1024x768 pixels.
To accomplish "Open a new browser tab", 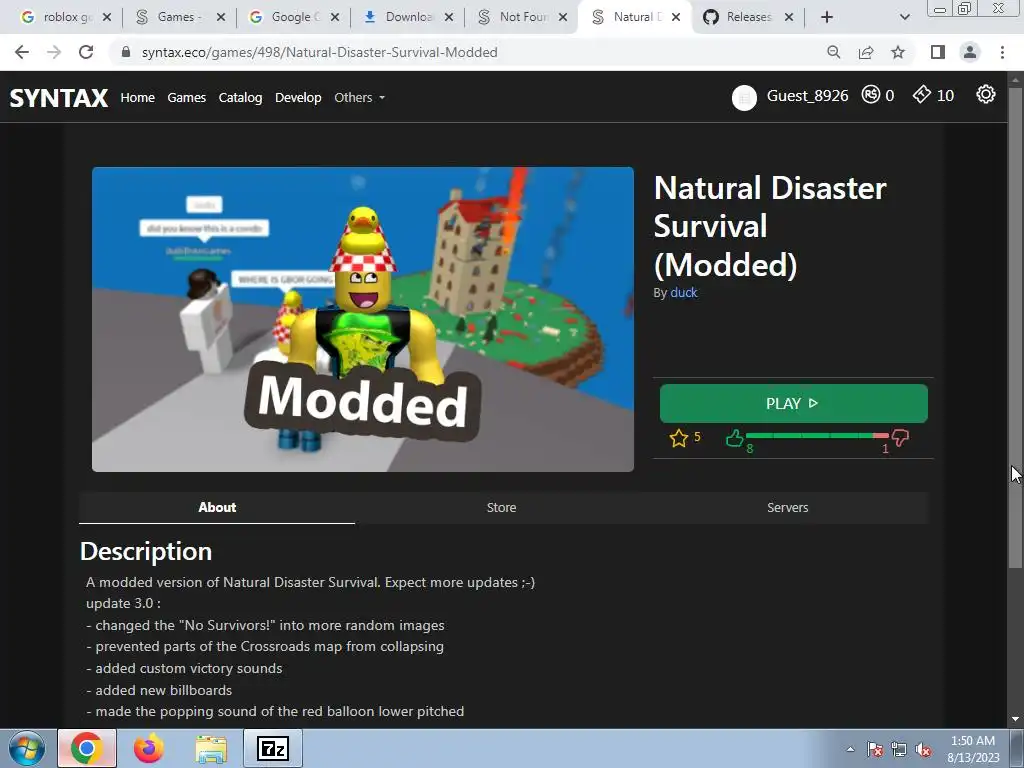I will pyautogui.click(x=827, y=17).
